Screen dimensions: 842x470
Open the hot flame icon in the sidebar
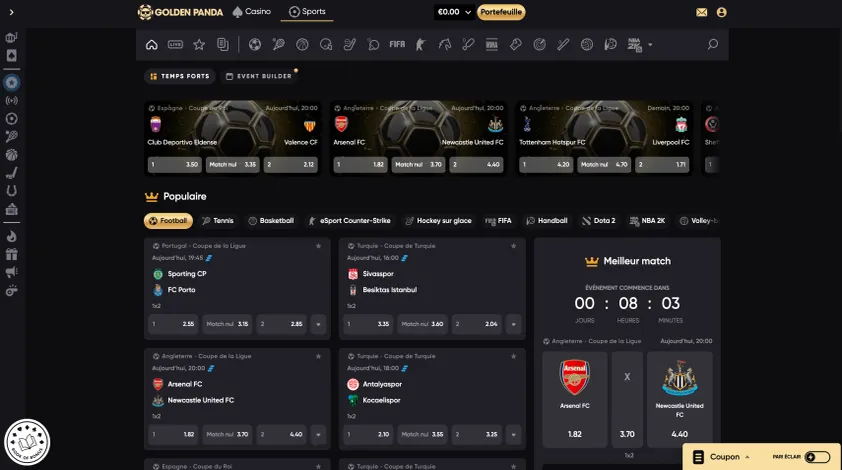pos(11,236)
